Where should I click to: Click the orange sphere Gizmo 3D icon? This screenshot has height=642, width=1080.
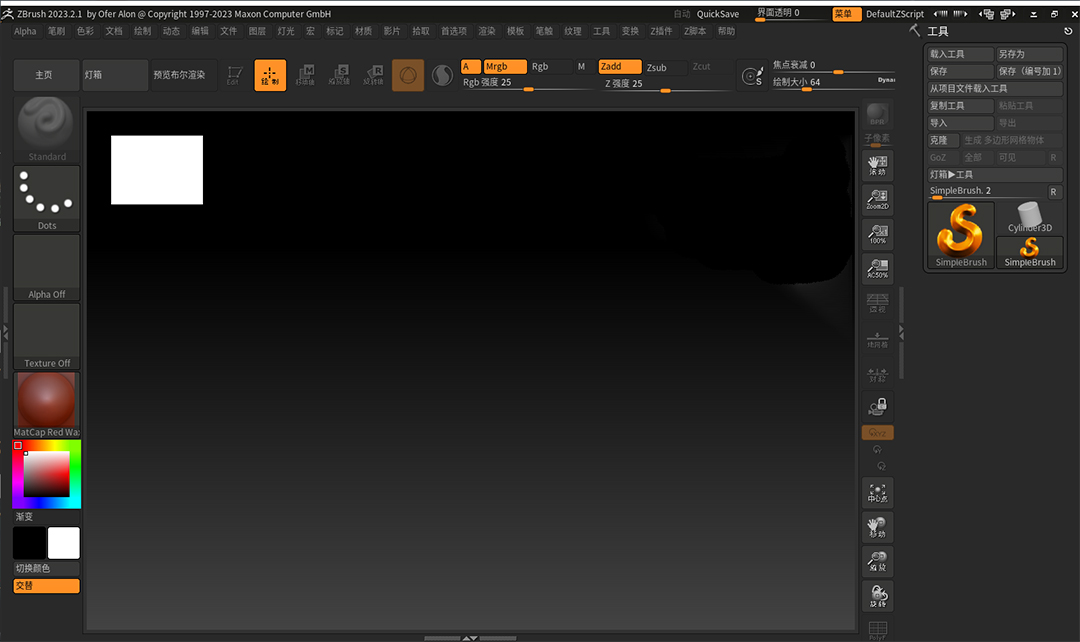pos(408,74)
